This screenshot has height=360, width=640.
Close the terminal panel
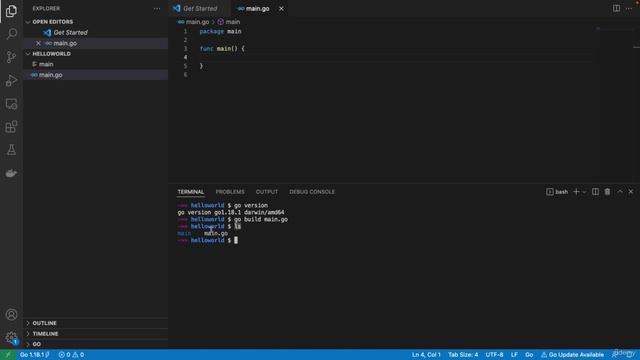coord(631,191)
